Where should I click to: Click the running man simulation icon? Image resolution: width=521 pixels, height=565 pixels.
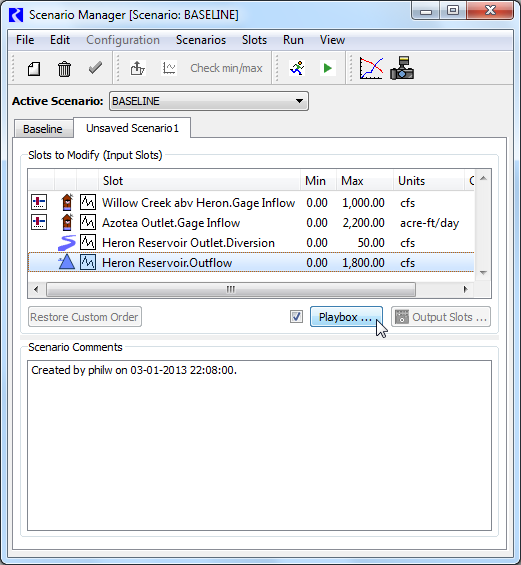[x=297, y=68]
